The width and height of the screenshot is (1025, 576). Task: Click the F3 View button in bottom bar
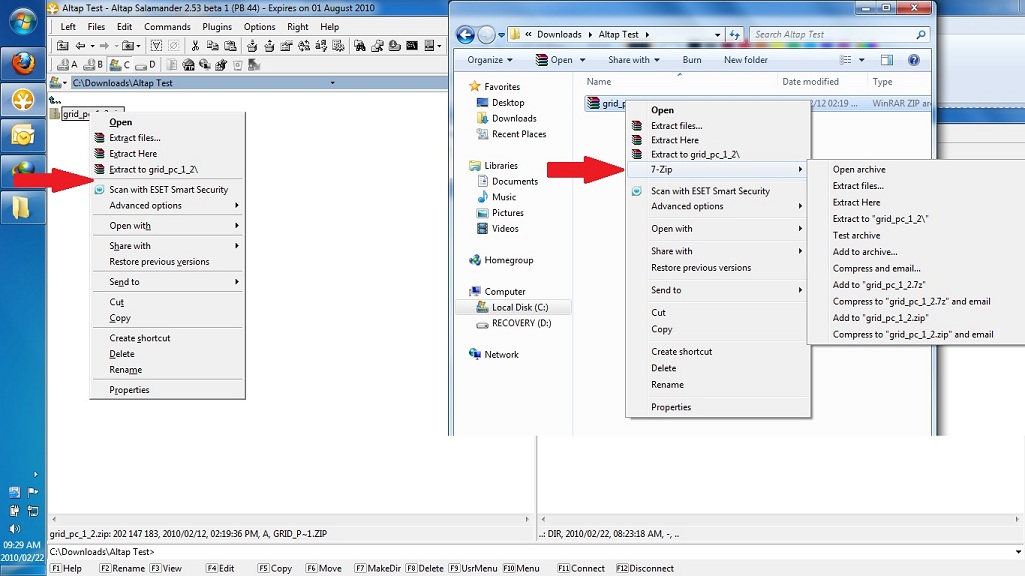point(166,568)
